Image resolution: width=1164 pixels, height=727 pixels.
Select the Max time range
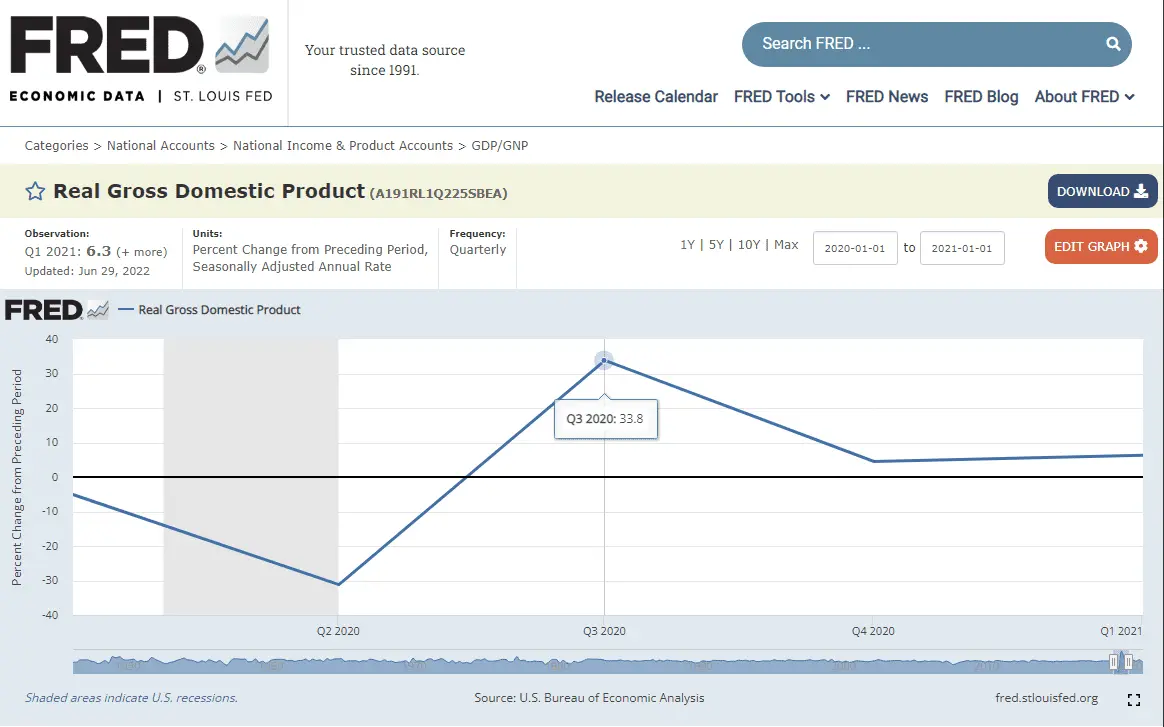coord(786,245)
